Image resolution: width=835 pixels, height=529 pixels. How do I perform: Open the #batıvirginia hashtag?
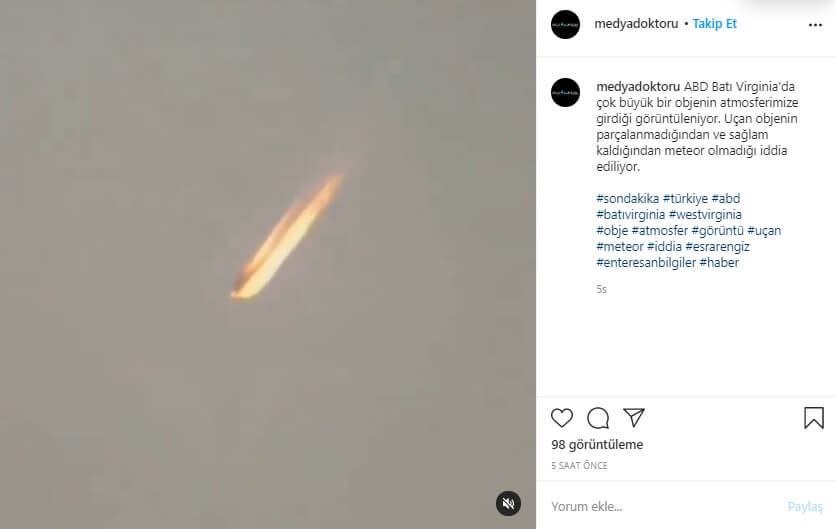click(629, 215)
